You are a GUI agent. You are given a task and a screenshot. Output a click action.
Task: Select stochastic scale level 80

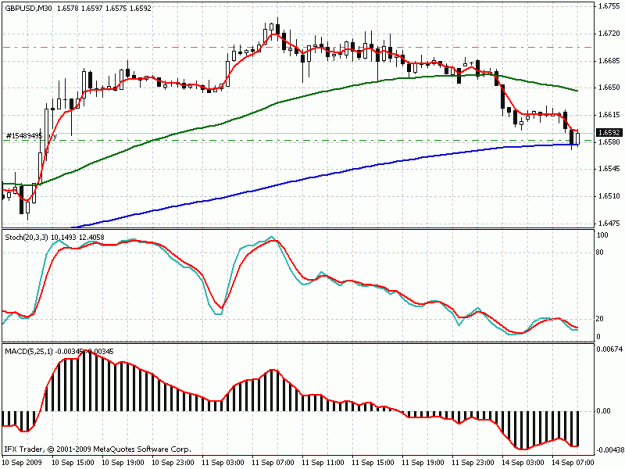click(x=600, y=252)
